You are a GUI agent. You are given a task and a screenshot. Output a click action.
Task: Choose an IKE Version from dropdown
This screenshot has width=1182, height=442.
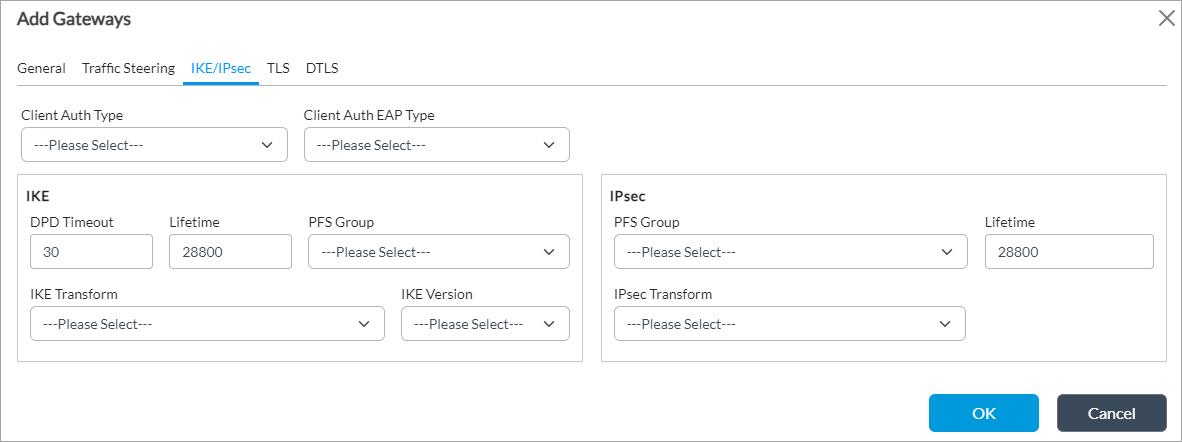tap(484, 324)
